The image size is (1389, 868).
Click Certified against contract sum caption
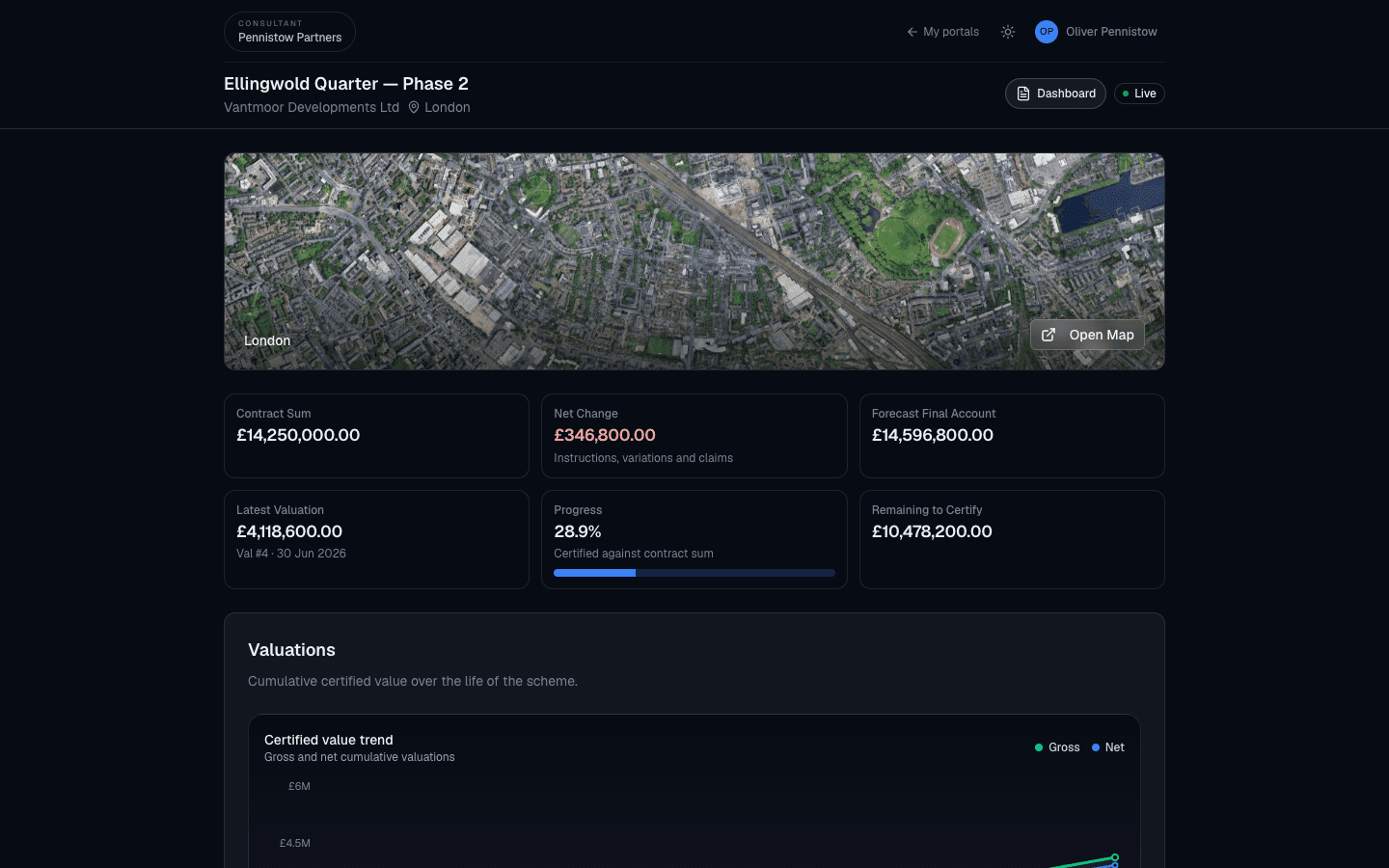pyautogui.click(x=634, y=554)
